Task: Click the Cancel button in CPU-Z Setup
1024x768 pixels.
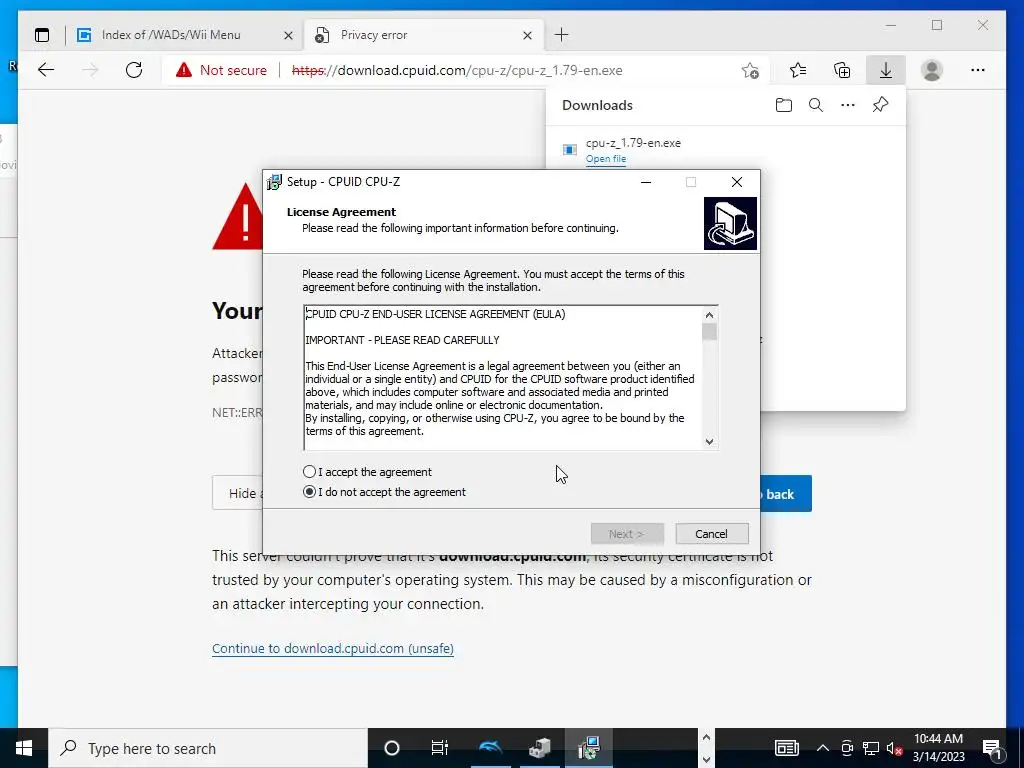Action: coord(711,534)
